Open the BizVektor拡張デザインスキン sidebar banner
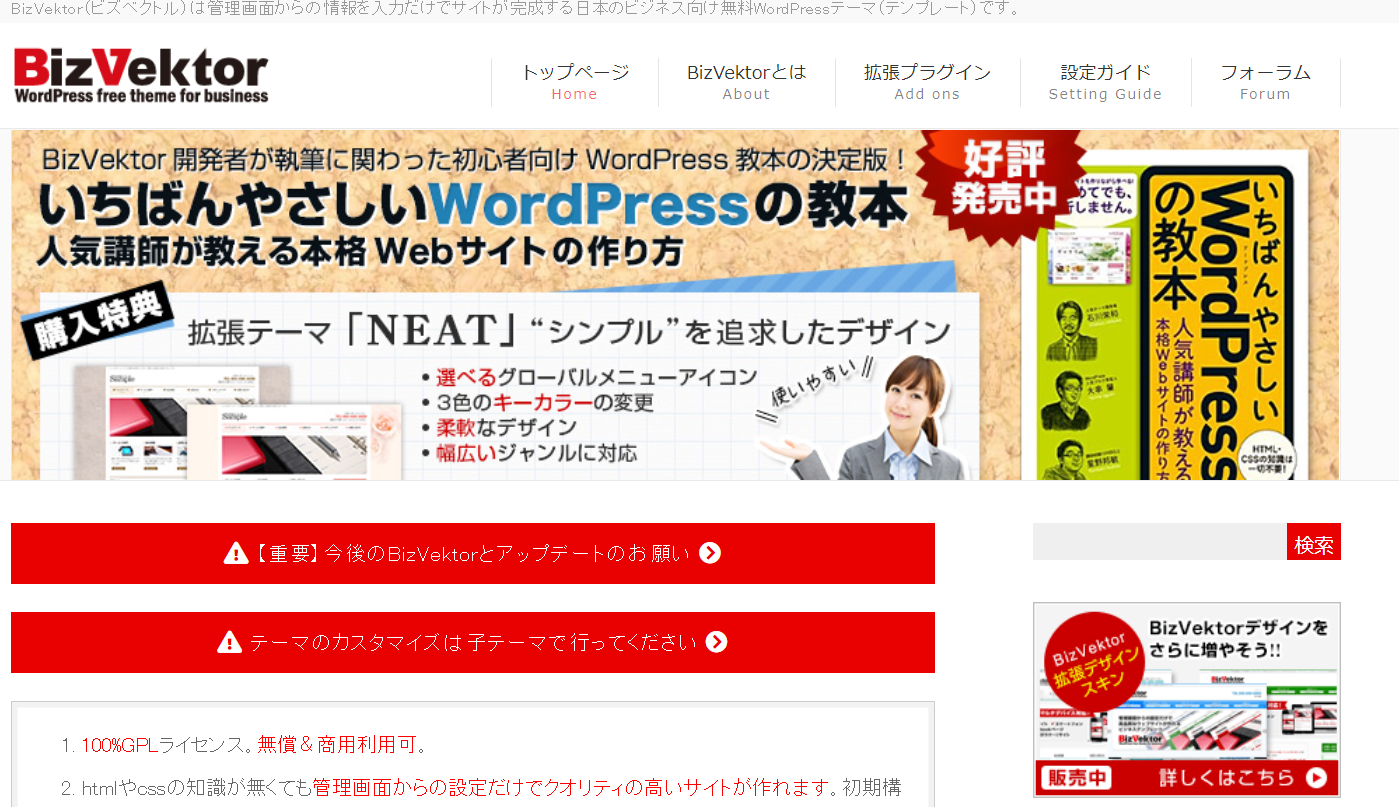Image resolution: width=1399 pixels, height=807 pixels. [1187, 700]
